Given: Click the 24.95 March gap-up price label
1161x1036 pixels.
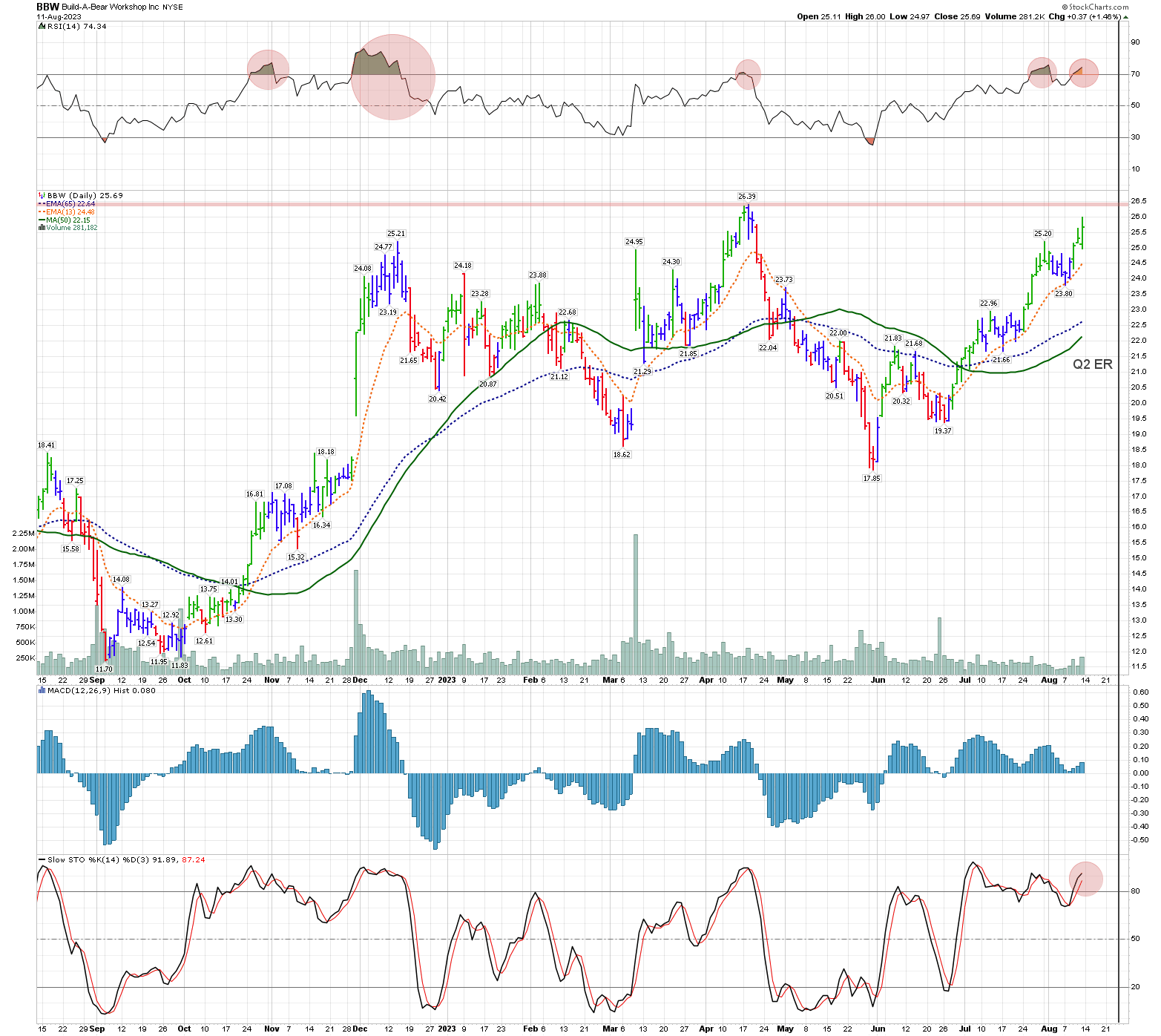Looking at the screenshot, I should click(634, 241).
